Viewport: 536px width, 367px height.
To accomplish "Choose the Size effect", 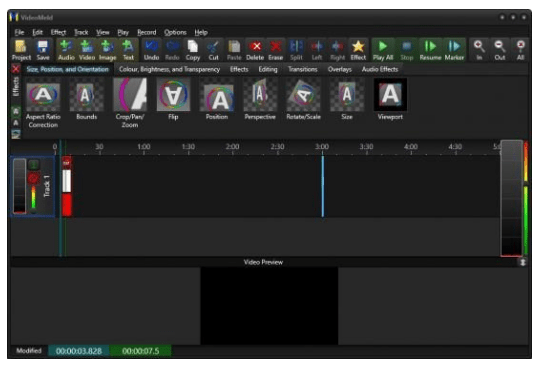I will [x=347, y=99].
